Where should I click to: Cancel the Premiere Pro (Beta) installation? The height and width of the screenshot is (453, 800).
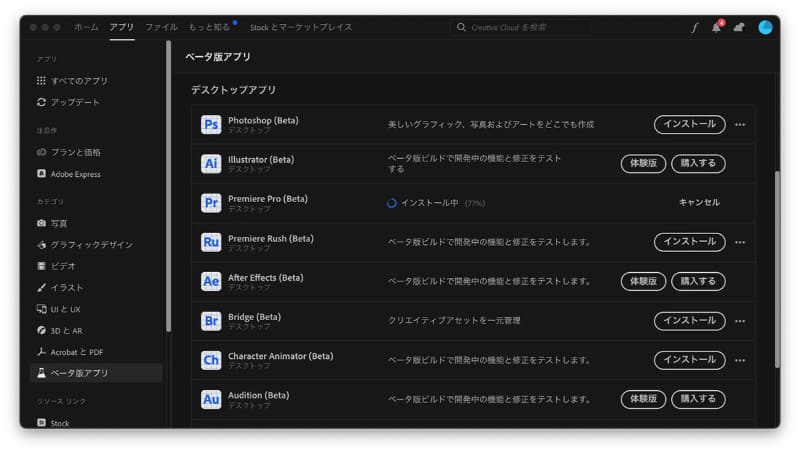699,203
